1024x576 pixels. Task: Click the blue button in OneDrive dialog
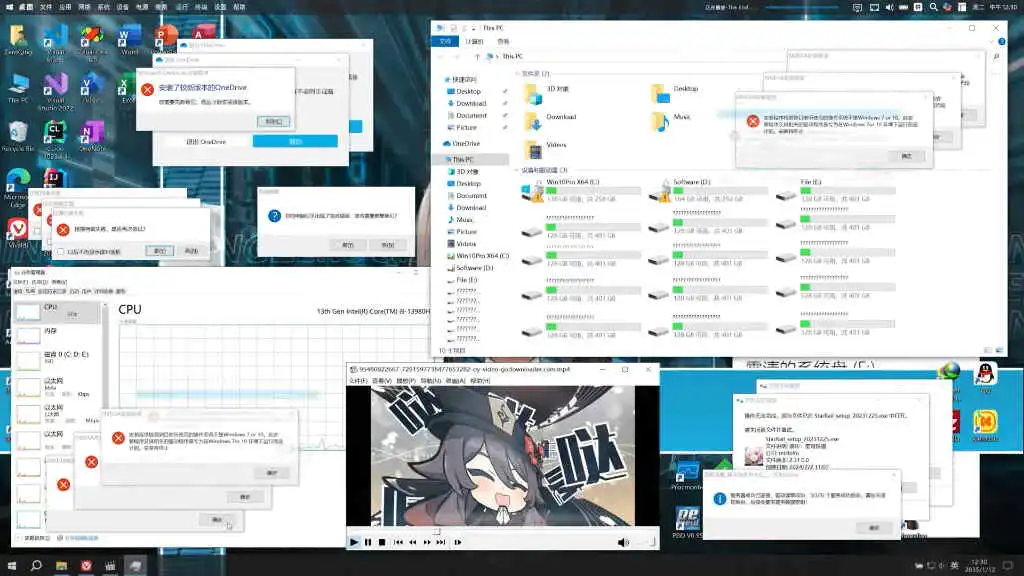click(295, 142)
